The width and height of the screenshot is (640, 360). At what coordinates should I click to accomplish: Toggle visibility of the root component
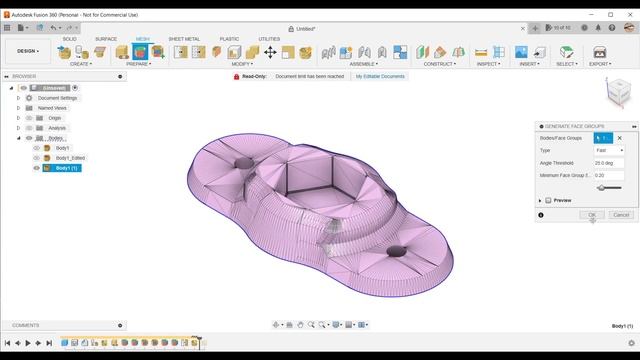[24, 88]
